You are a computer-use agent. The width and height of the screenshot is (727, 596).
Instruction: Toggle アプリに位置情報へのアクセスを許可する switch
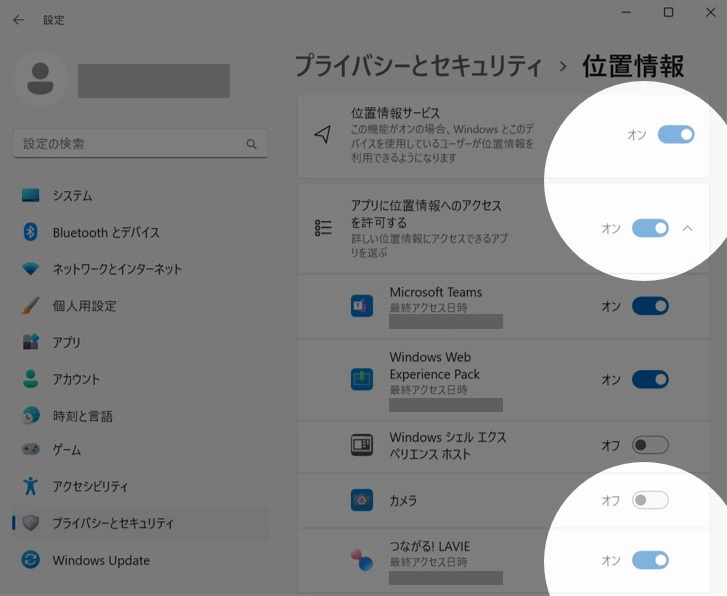(650, 228)
